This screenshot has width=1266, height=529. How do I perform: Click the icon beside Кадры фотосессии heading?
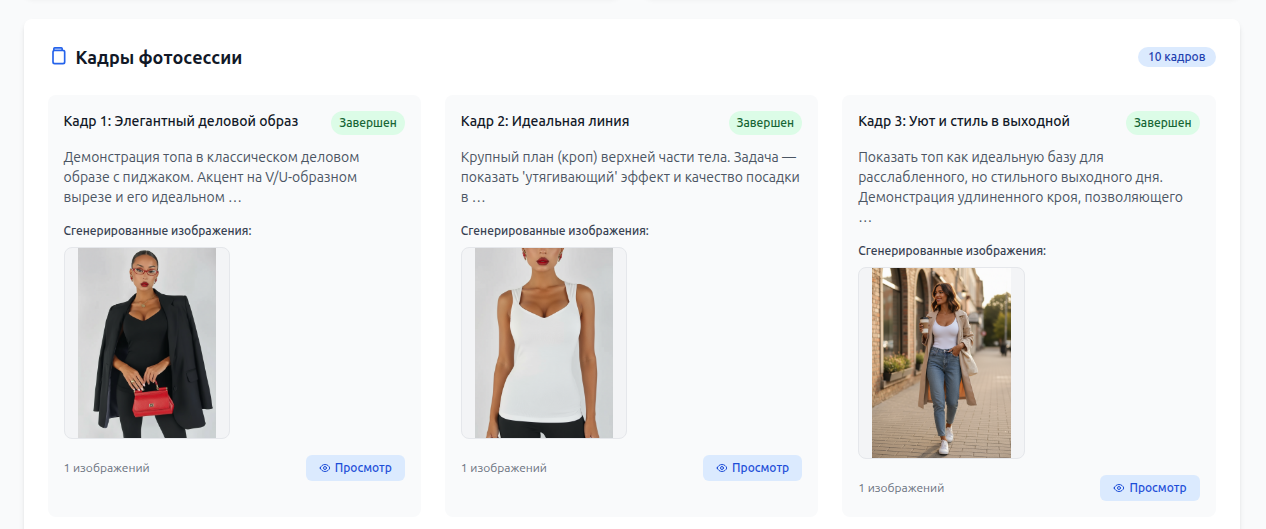(x=59, y=57)
